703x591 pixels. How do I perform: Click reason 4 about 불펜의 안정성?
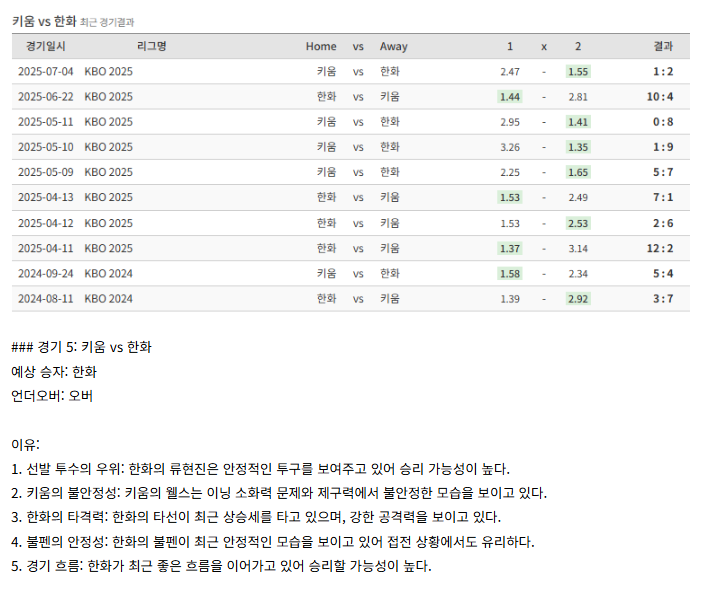point(273,542)
